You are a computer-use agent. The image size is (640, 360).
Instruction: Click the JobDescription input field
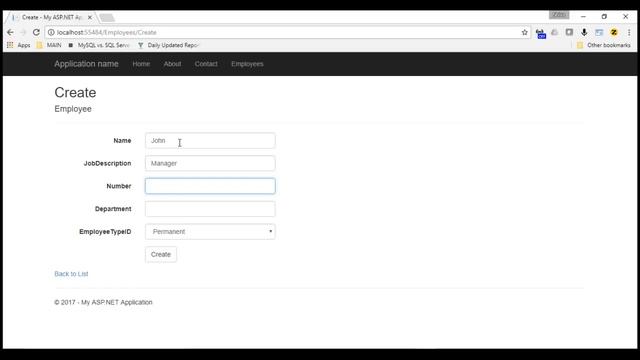click(x=210, y=163)
